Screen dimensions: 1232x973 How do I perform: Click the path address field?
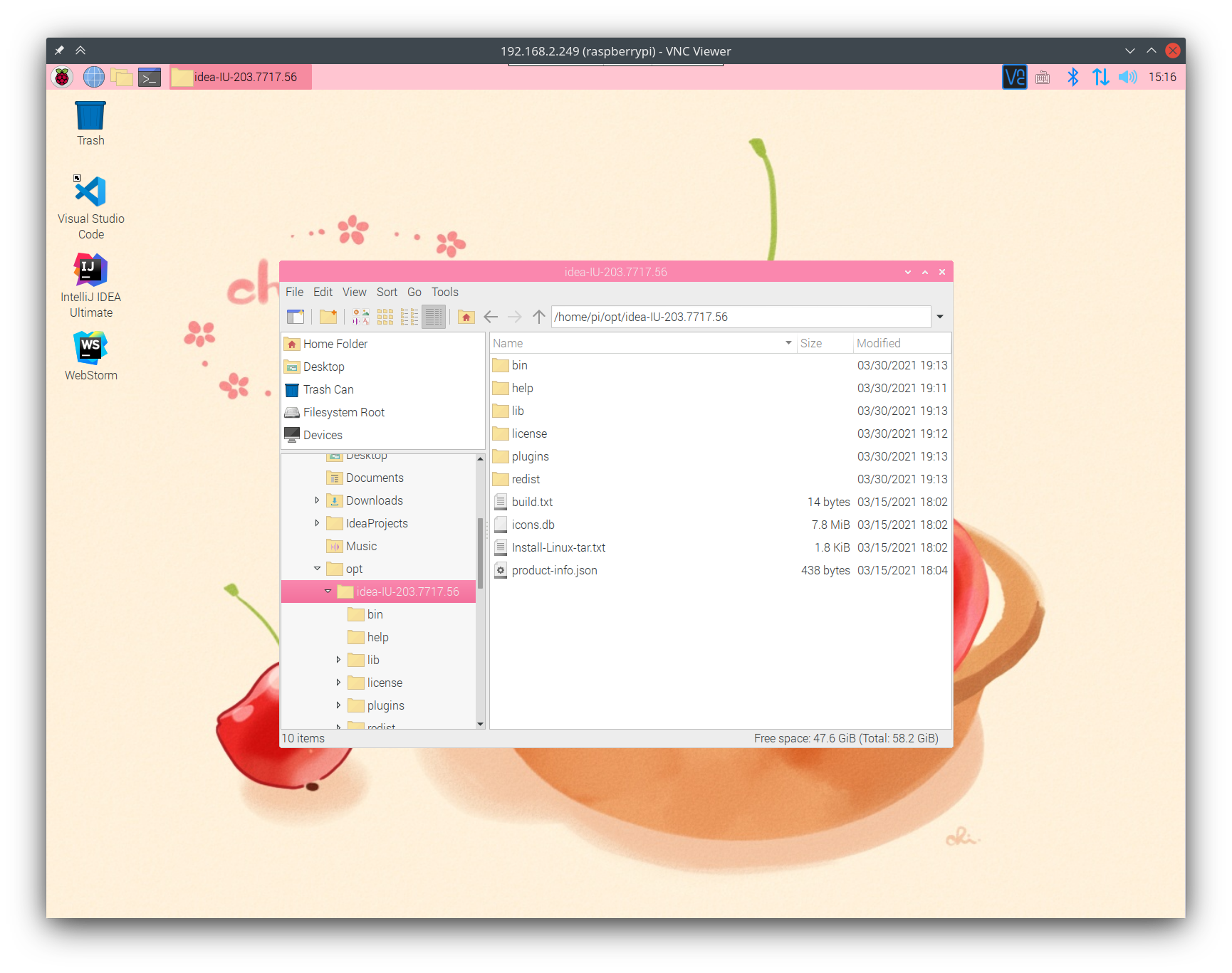pos(741,317)
